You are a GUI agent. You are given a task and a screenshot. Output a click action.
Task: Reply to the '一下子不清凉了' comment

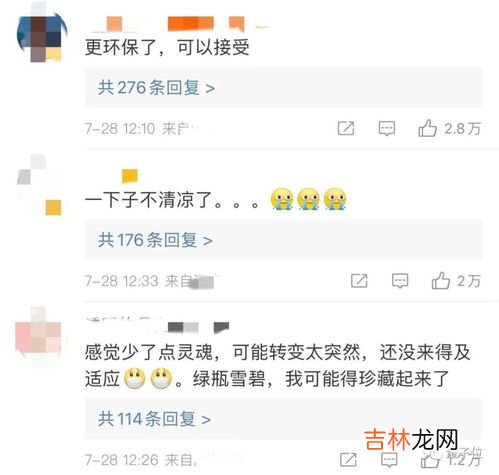click(400, 281)
